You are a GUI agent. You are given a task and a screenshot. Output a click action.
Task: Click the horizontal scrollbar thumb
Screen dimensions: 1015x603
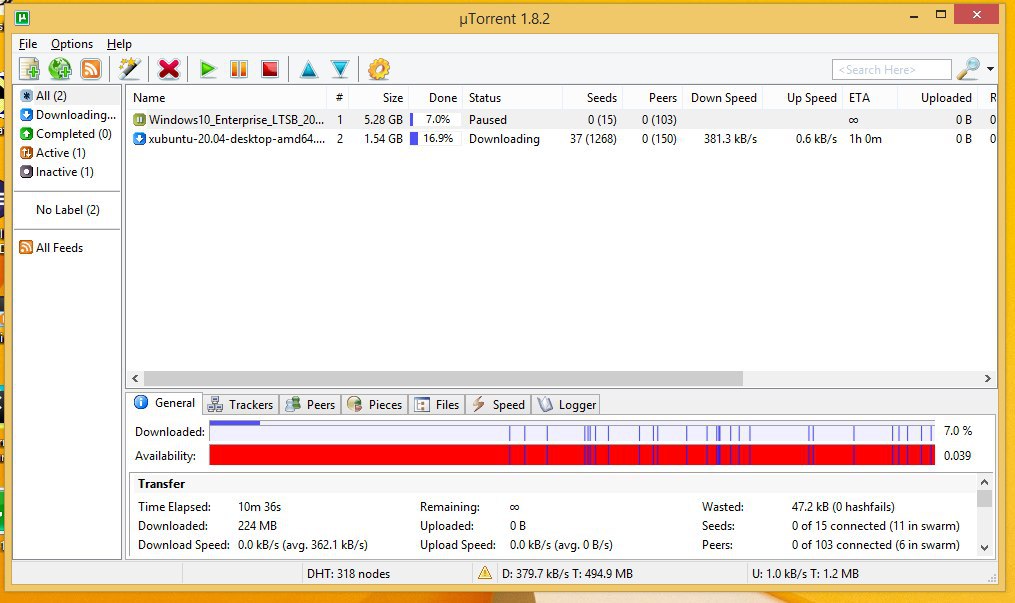[443, 378]
